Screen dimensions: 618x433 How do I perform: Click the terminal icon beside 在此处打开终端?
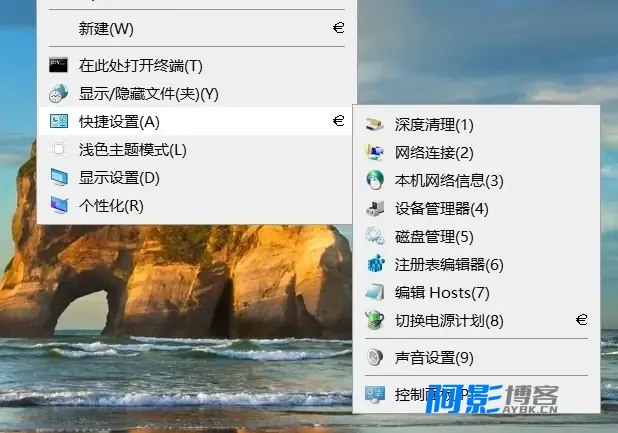58,65
